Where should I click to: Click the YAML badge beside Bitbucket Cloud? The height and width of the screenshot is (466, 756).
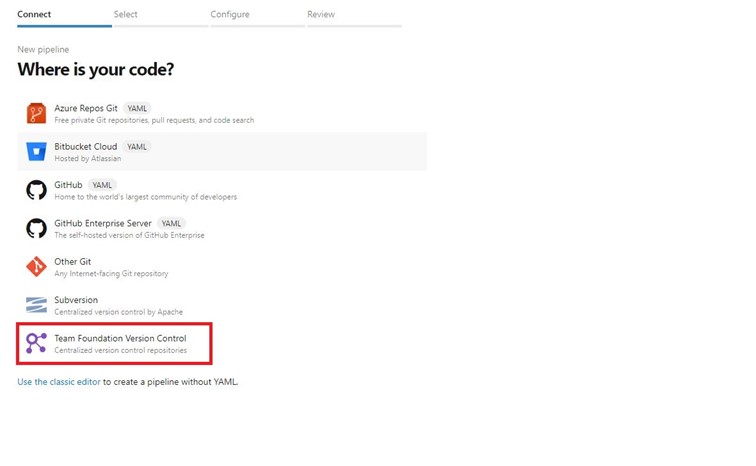[x=137, y=146]
